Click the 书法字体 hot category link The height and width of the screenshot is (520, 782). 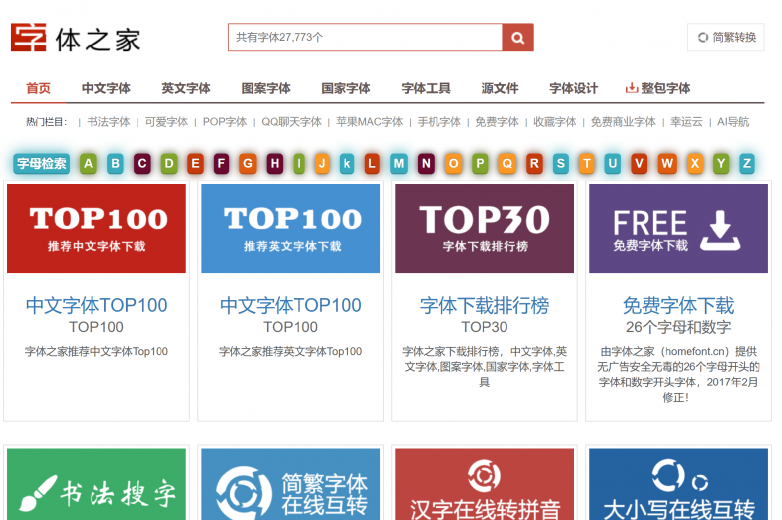(x=108, y=122)
